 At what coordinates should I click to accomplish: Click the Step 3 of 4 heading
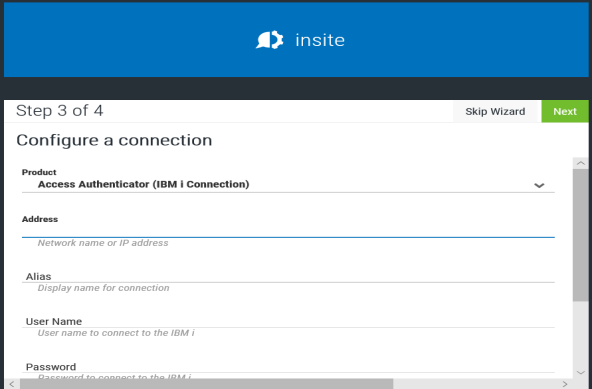tap(60, 111)
